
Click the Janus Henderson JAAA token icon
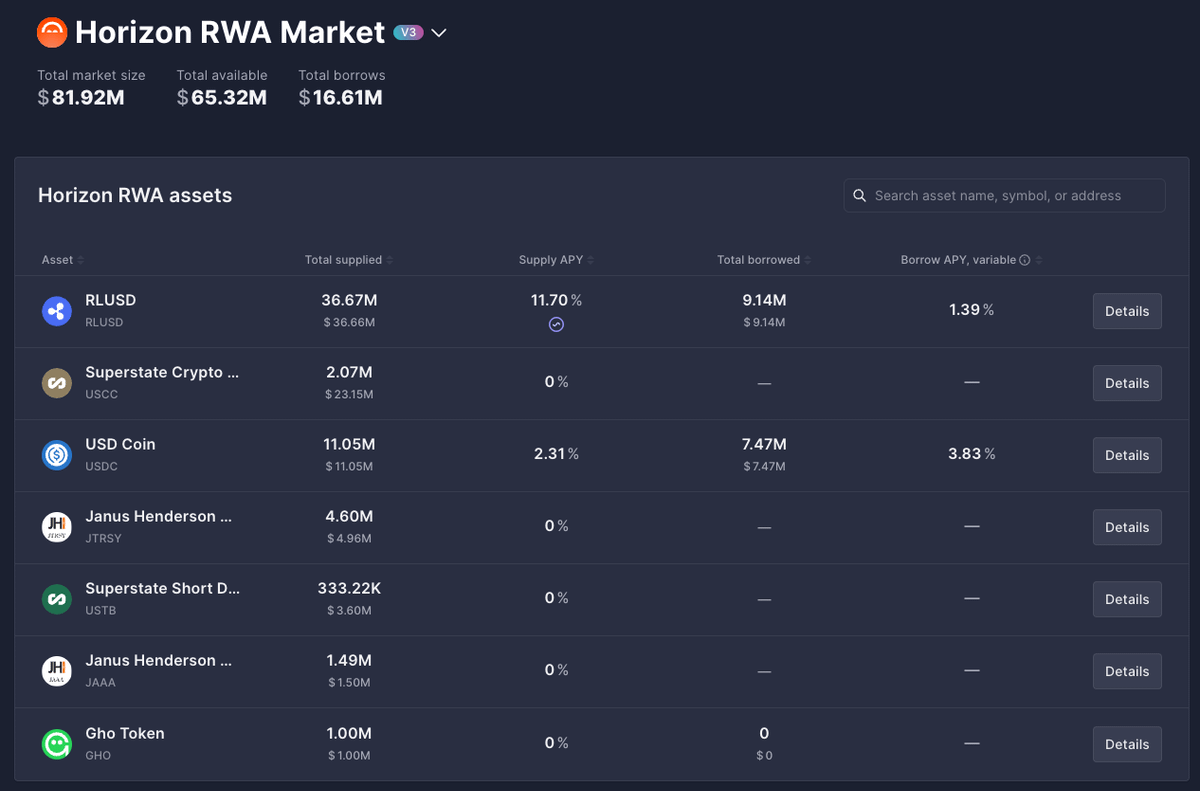57,671
